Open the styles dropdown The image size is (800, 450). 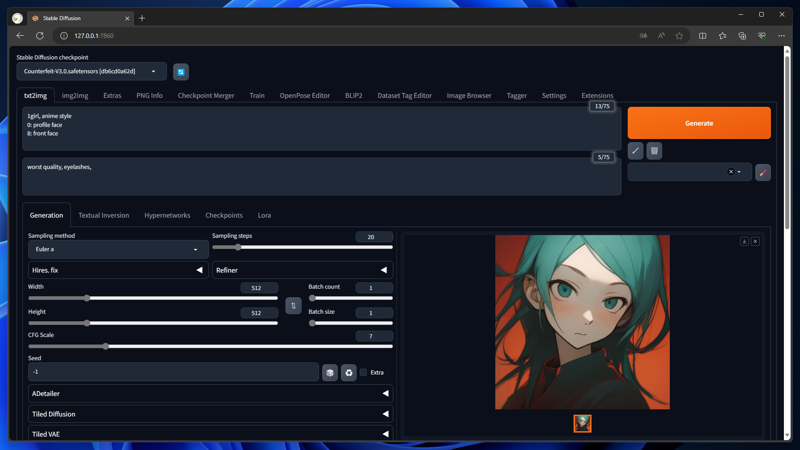click(x=690, y=172)
